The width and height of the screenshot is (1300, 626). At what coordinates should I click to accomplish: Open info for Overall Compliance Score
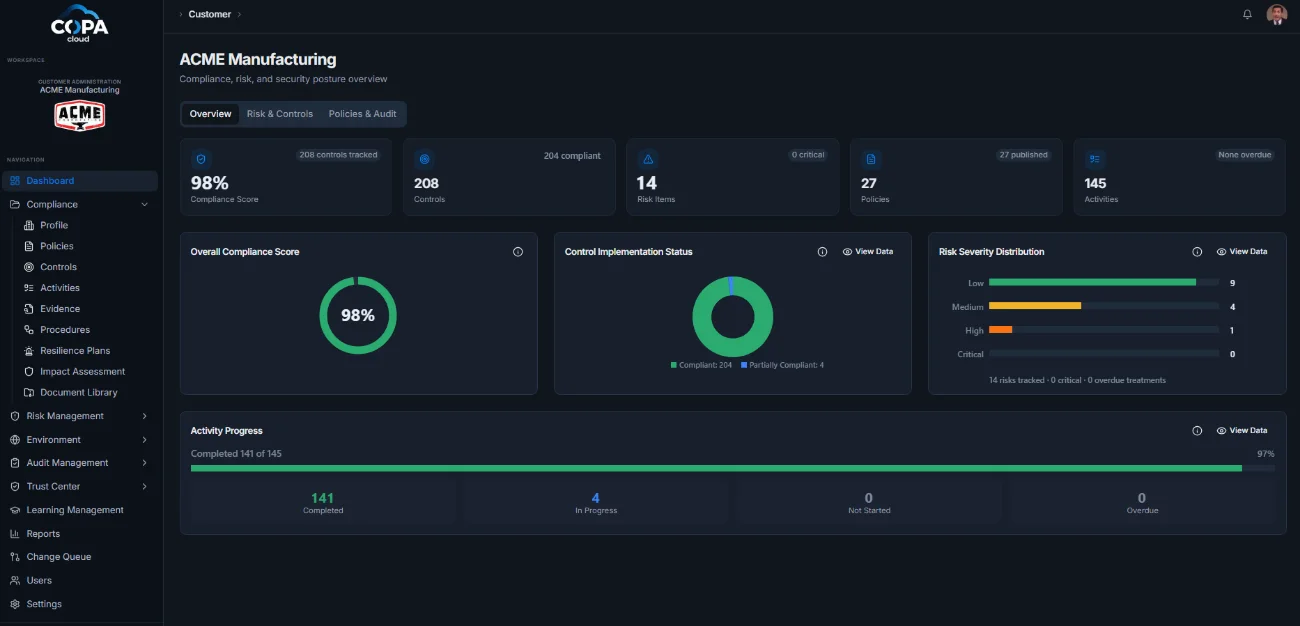click(518, 252)
